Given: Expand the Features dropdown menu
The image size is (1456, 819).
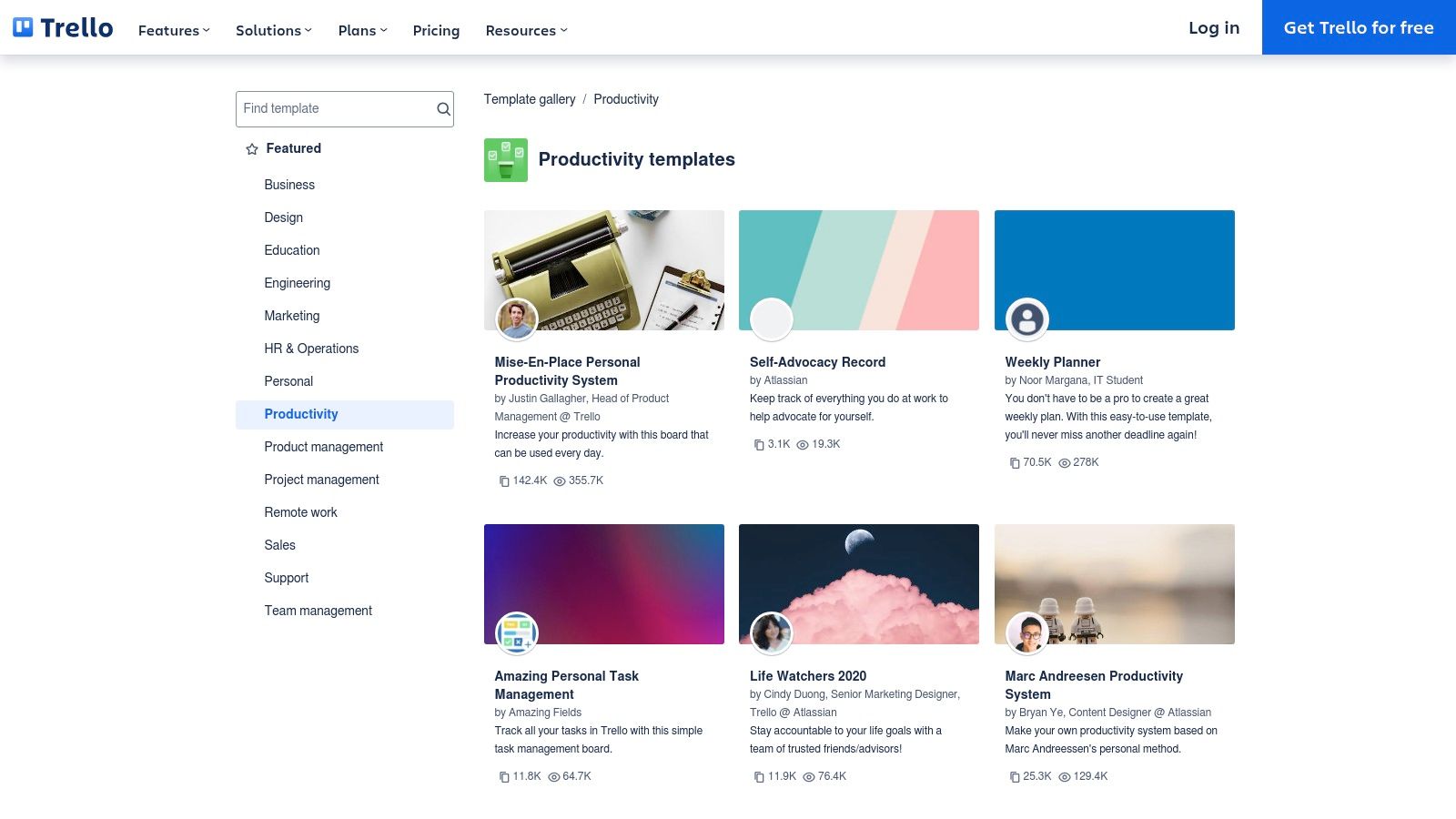Looking at the screenshot, I should click(x=174, y=30).
